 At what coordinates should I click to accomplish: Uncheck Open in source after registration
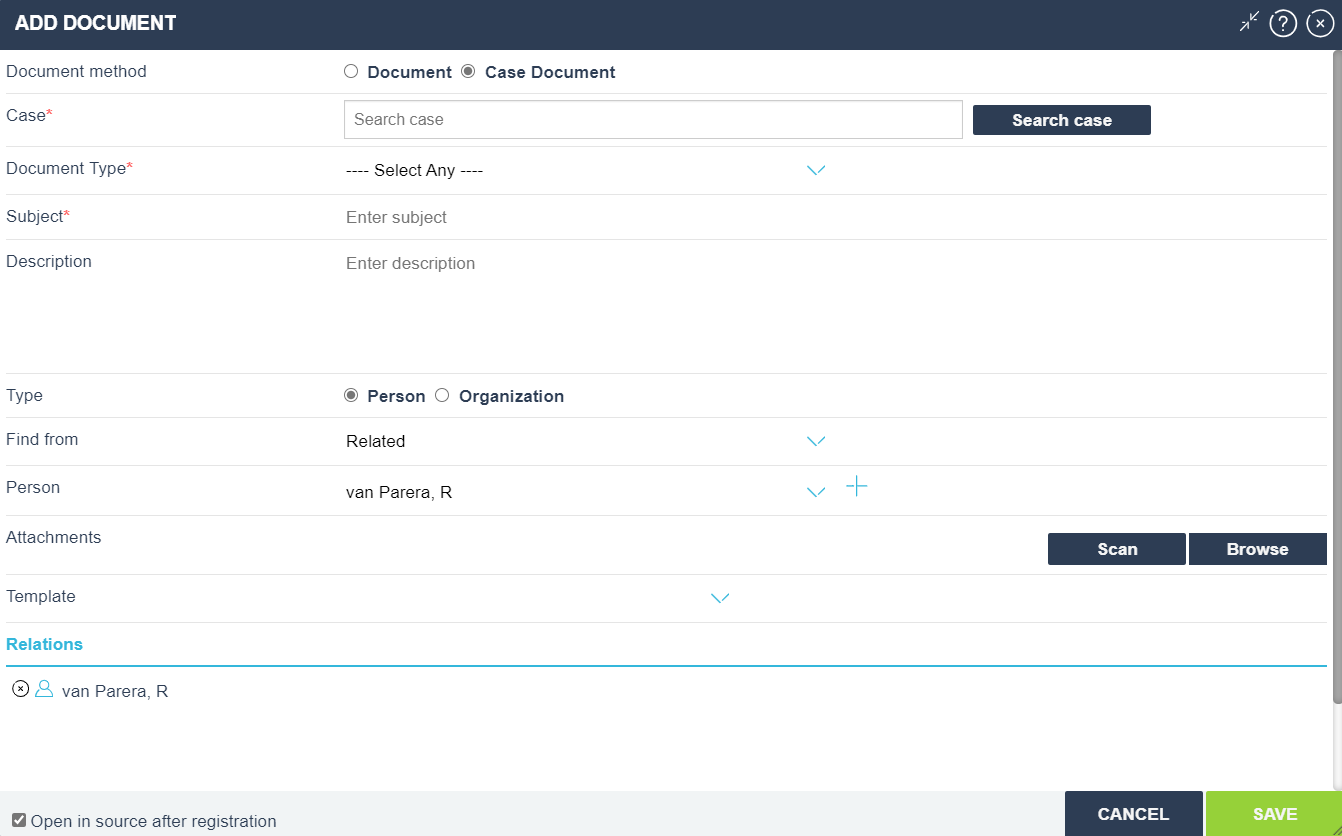pyautogui.click(x=19, y=821)
